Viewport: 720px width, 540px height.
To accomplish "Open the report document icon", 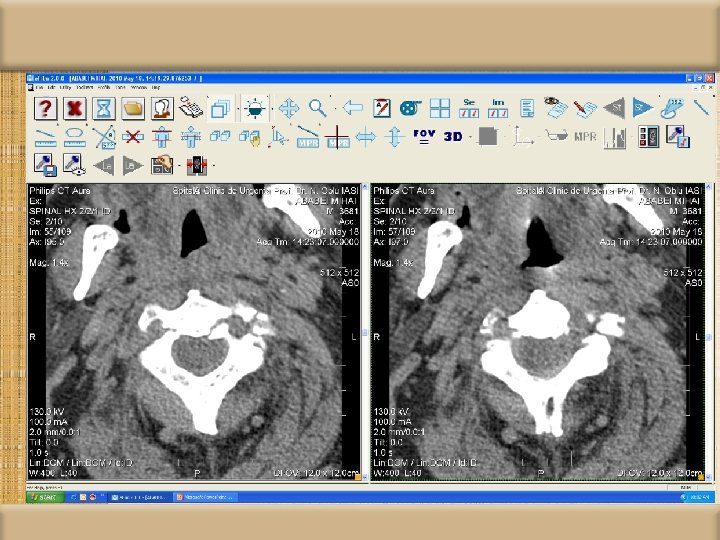I will click(x=527, y=108).
